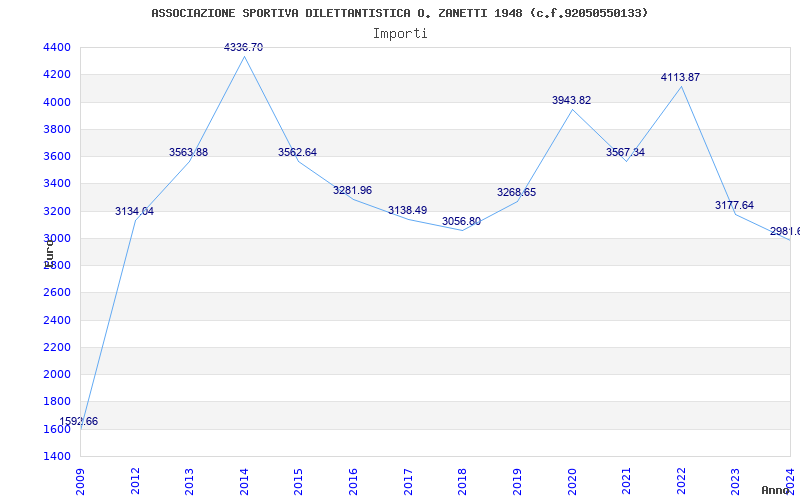
Task: Click x-axis year 2016
Action: pos(353,481)
